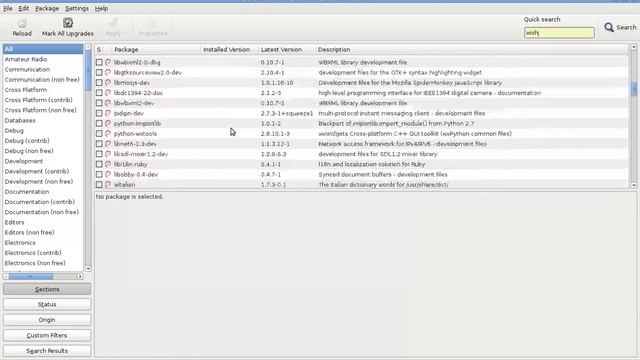Sort by the Package column header

(156, 49)
